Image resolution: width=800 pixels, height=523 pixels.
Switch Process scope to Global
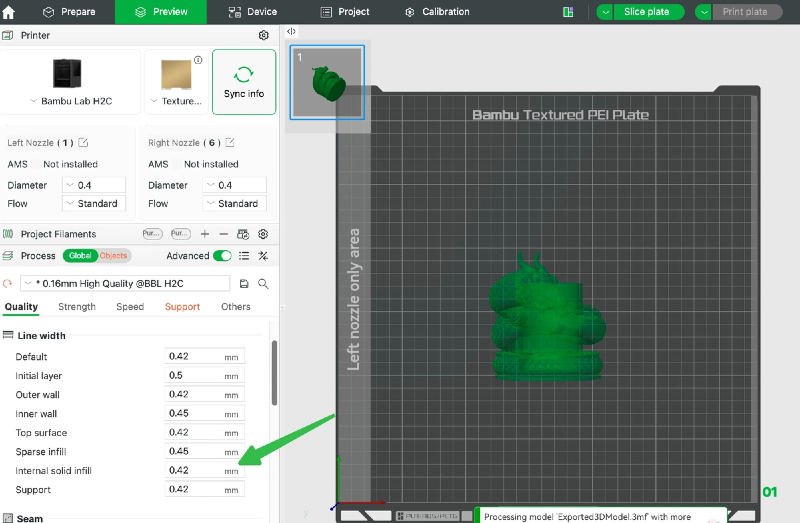tap(80, 256)
